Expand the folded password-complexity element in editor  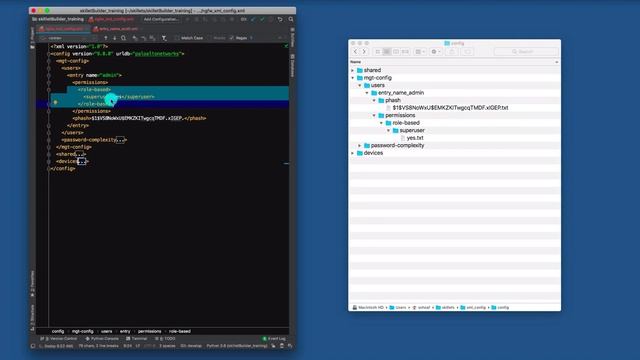(120, 140)
